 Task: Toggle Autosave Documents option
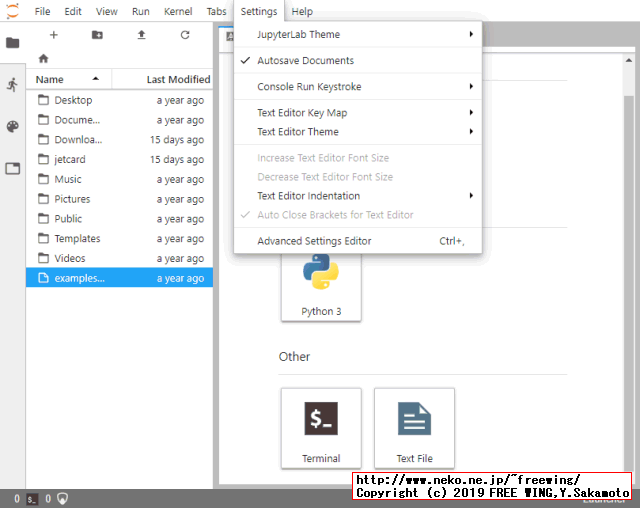[305, 61]
